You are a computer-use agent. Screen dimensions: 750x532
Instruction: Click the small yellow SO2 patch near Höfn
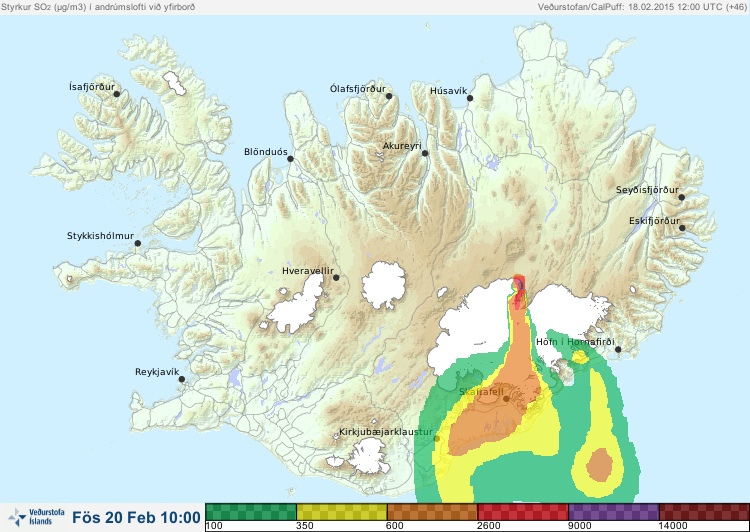click(580, 357)
